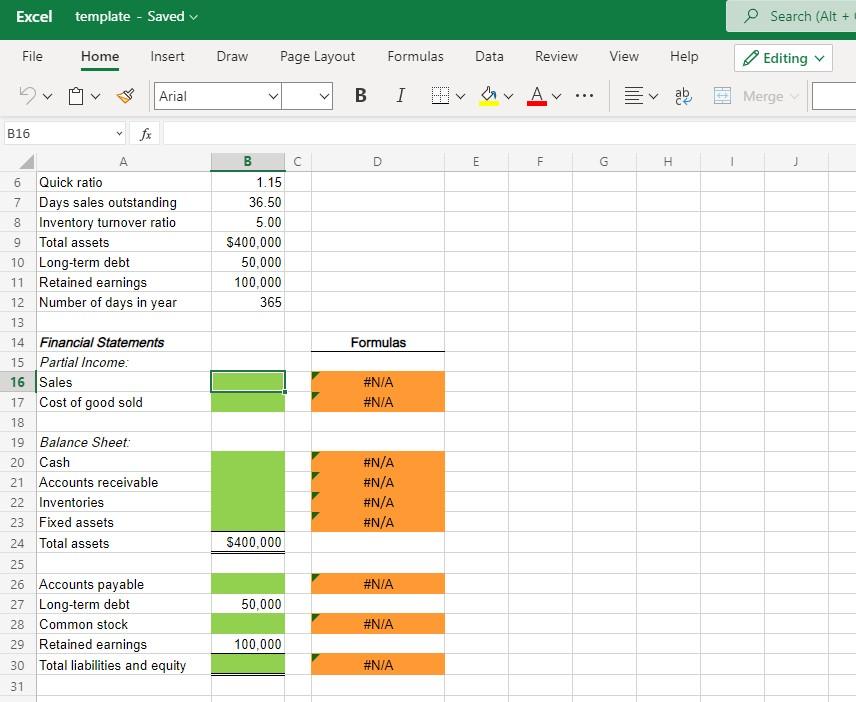This screenshot has height=702, width=856.
Task: Expand the Fill Color dropdown arrow
Action: point(508,96)
